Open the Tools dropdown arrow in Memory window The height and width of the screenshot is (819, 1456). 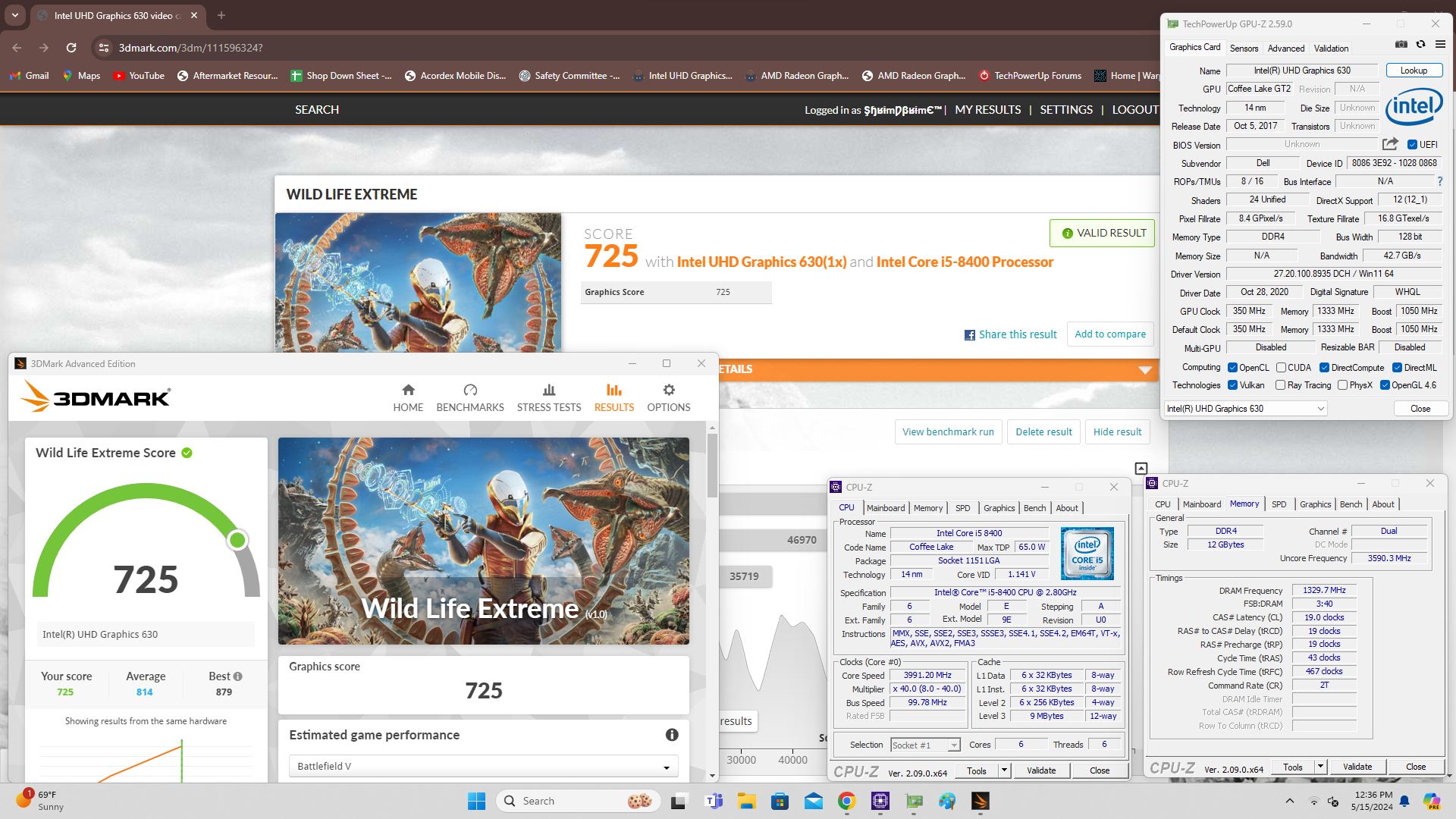[1320, 767]
